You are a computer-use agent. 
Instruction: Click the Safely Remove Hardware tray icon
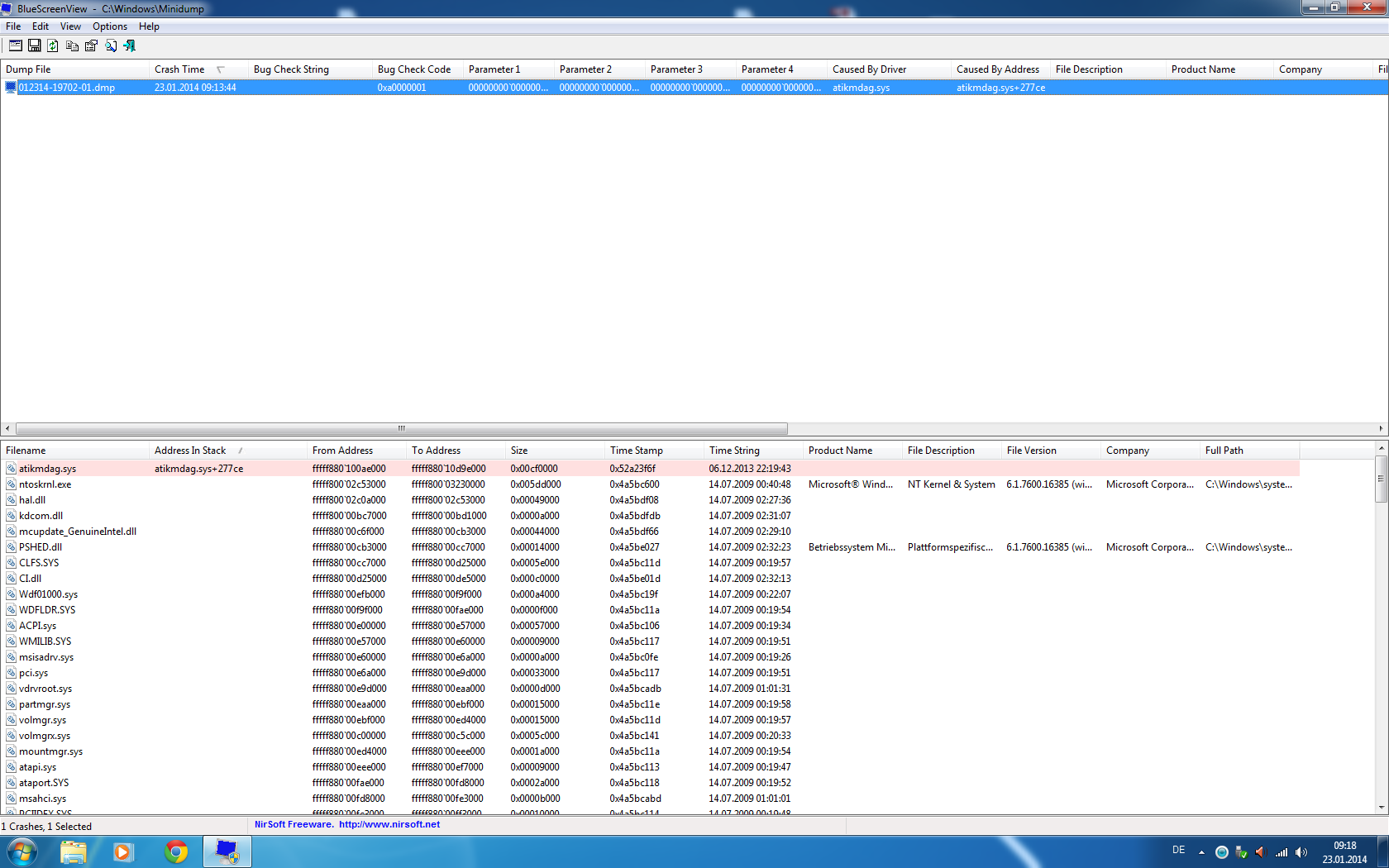point(1241,852)
